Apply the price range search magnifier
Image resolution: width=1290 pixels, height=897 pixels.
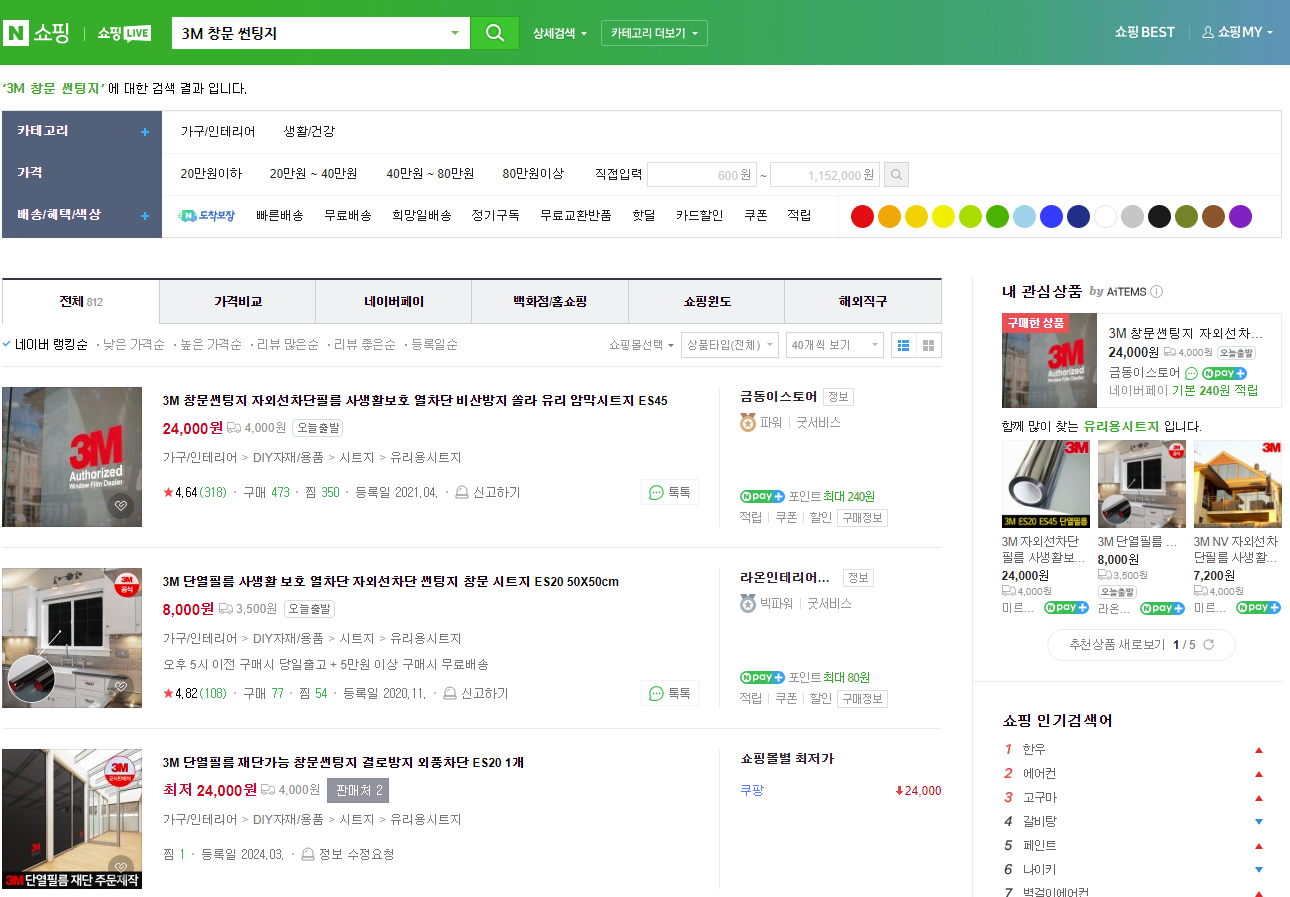point(897,175)
